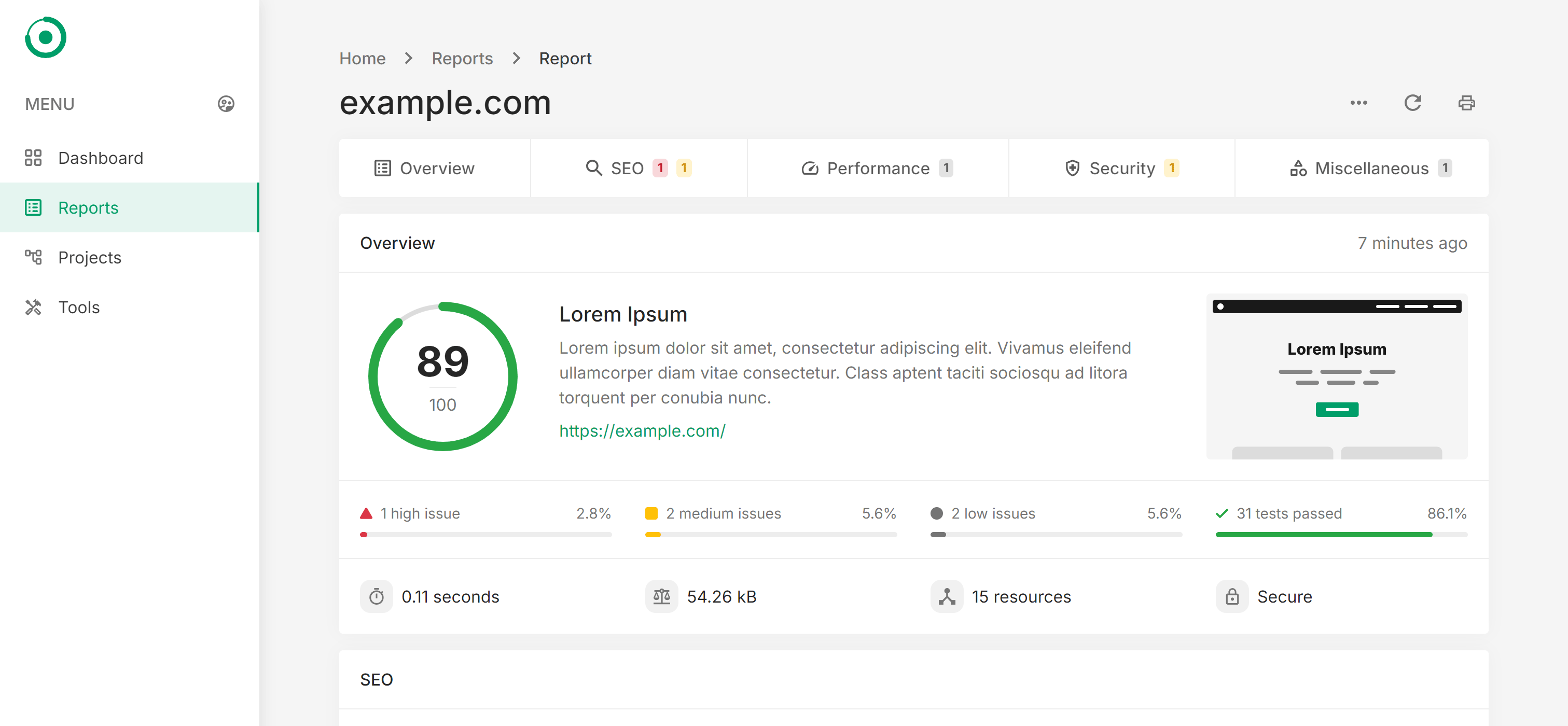Click the print icon top right
1568x726 pixels.
1467,102
